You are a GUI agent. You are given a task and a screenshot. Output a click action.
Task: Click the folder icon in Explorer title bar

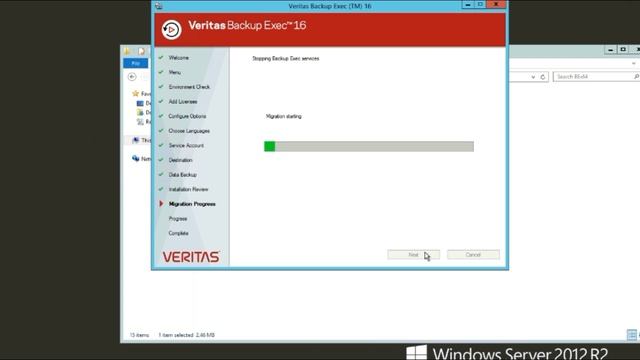[x=127, y=51]
